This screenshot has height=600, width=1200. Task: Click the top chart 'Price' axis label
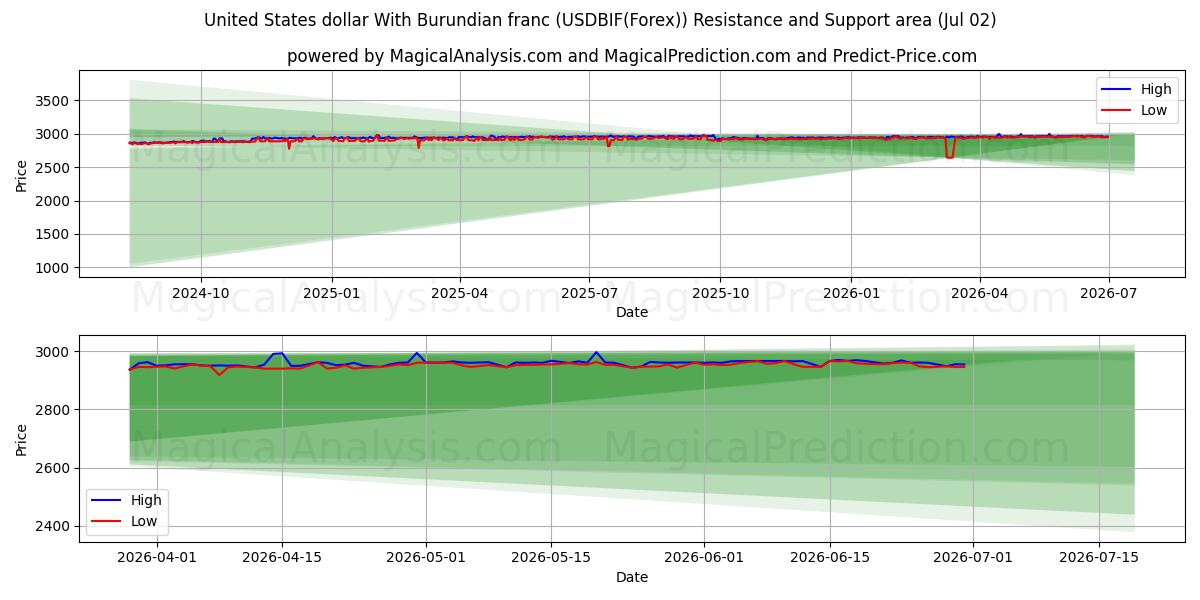(22, 174)
